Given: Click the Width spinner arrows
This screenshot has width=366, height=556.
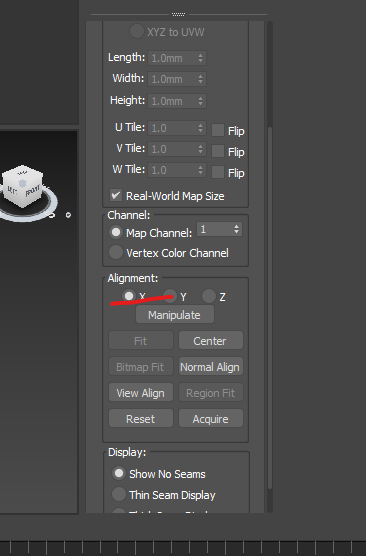Looking at the screenshot, I should (201, 79).
